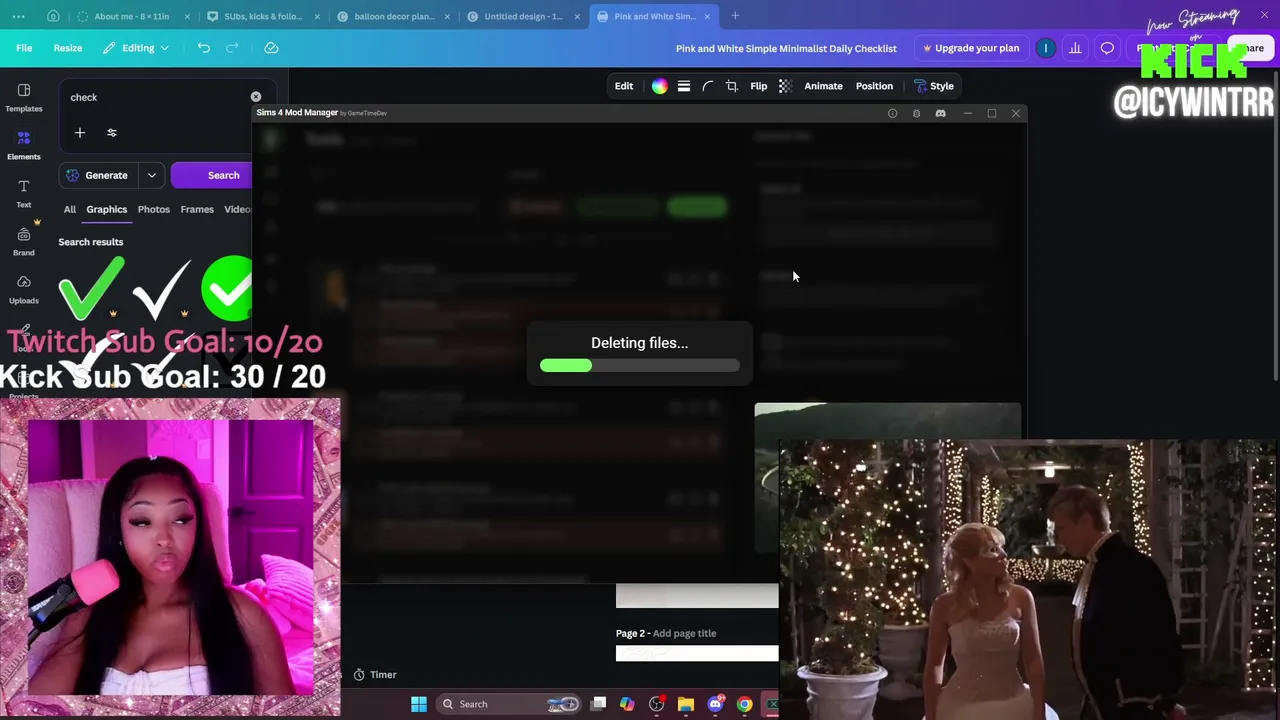Select the Frames filter tab
Screen dimensions: 1280x720
[x=197, y=209]
